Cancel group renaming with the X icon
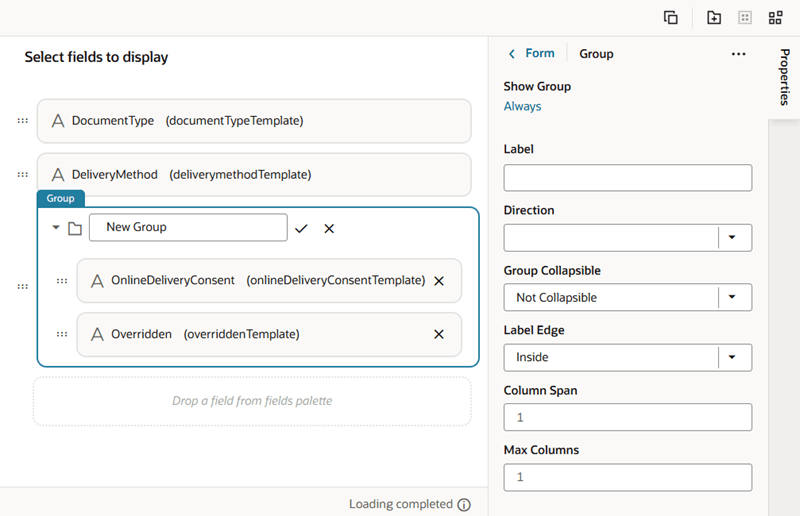 point(329,229)
